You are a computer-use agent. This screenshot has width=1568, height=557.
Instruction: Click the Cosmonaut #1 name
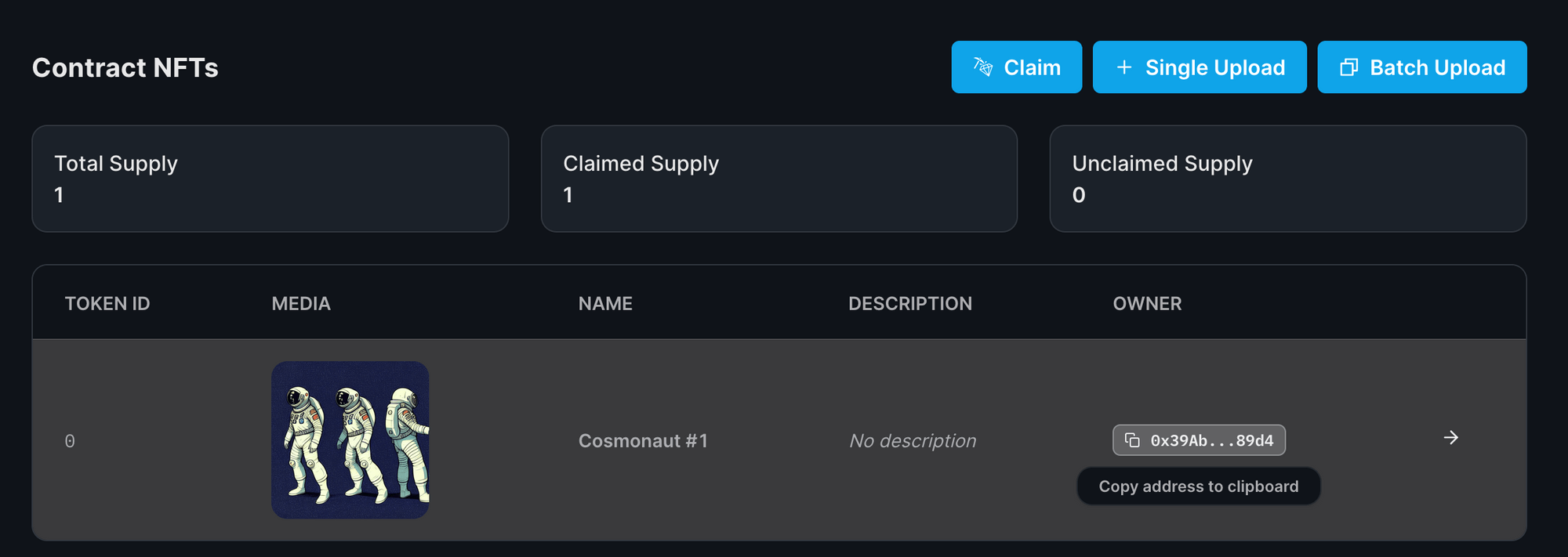[x=643, y=441]
